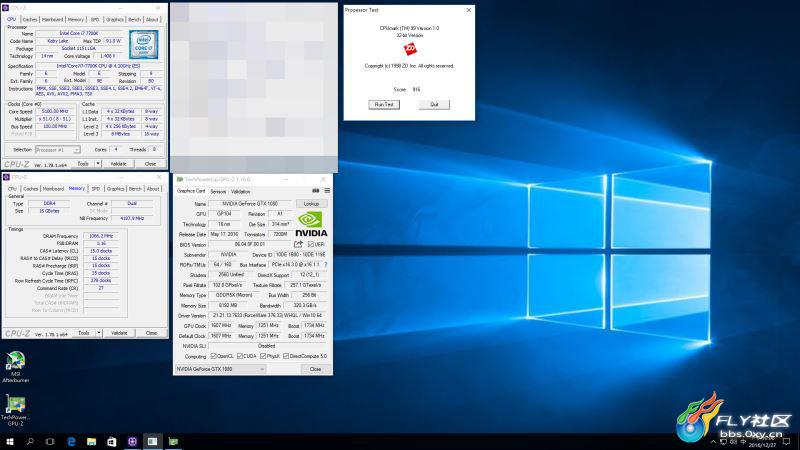The image size is (800, 450).
Task: Open the Validation tab in GPU-Z
Action: pyautogui.click(x=241, y=191)
